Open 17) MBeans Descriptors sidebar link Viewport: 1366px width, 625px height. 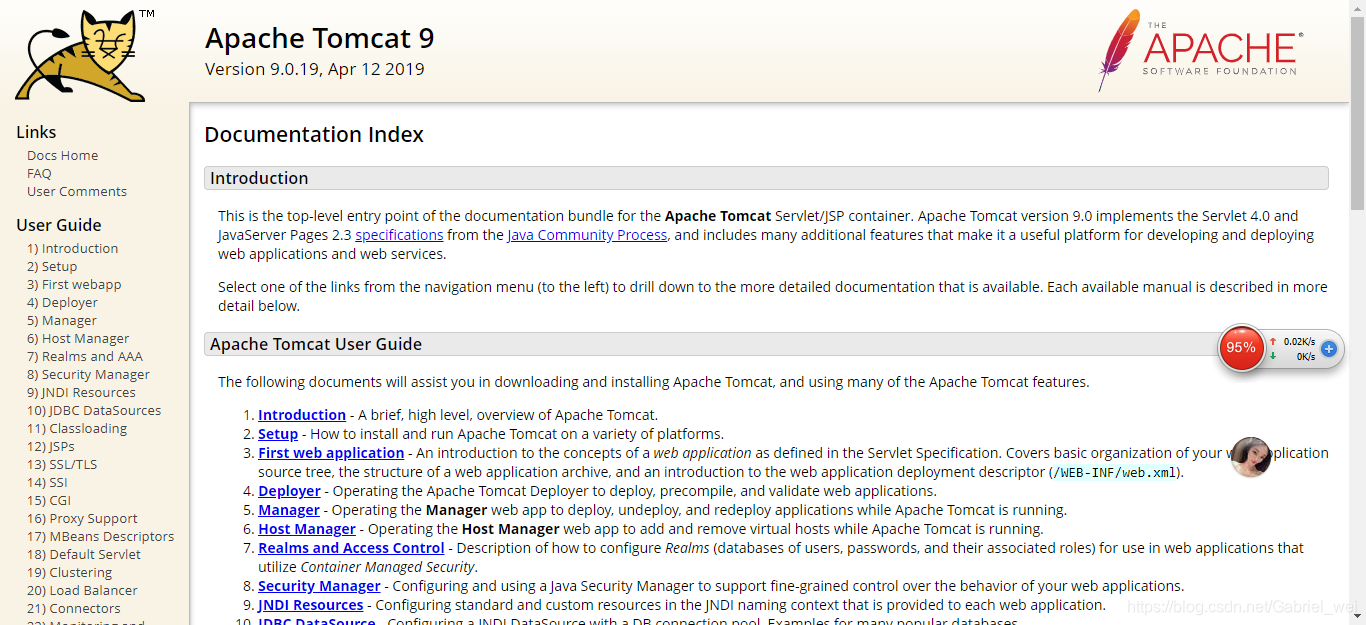(100, 536)
